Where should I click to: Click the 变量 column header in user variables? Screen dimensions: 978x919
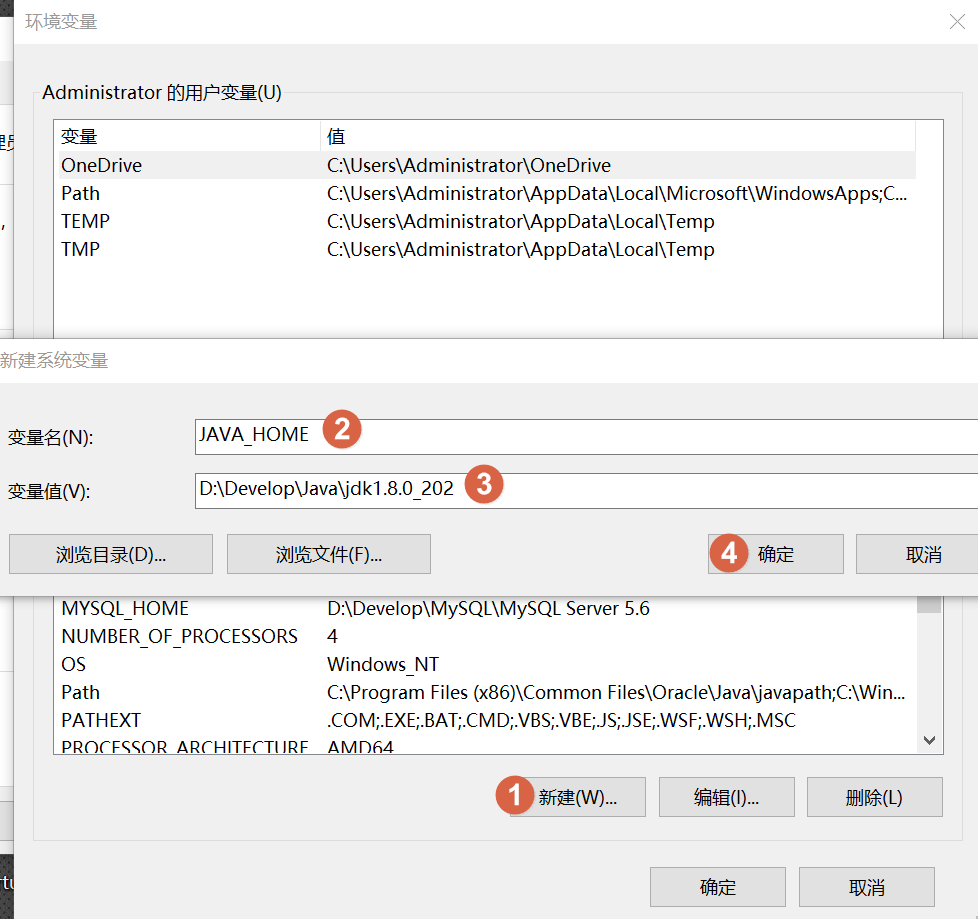tap(186, 136)
